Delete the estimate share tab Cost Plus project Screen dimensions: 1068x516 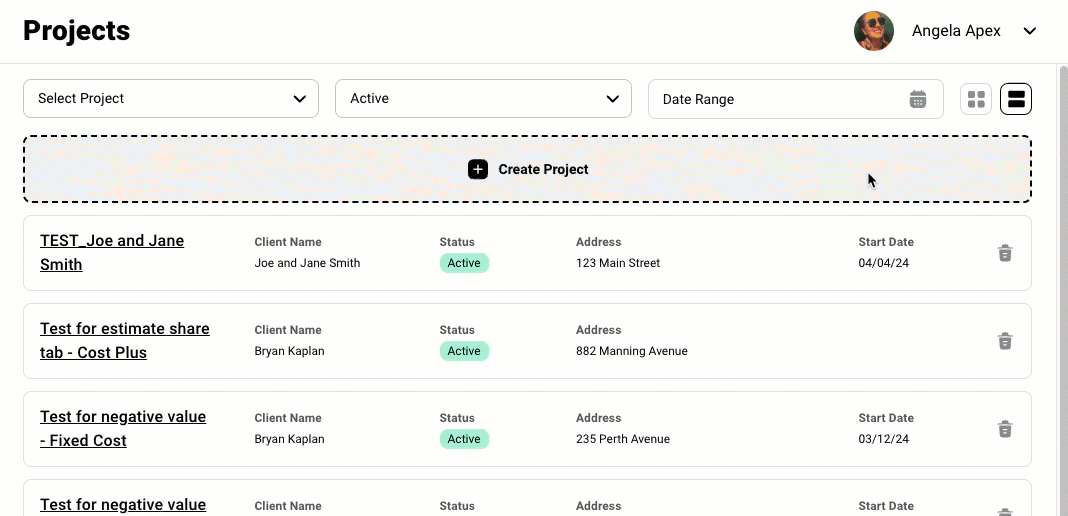click(1005, 341)
